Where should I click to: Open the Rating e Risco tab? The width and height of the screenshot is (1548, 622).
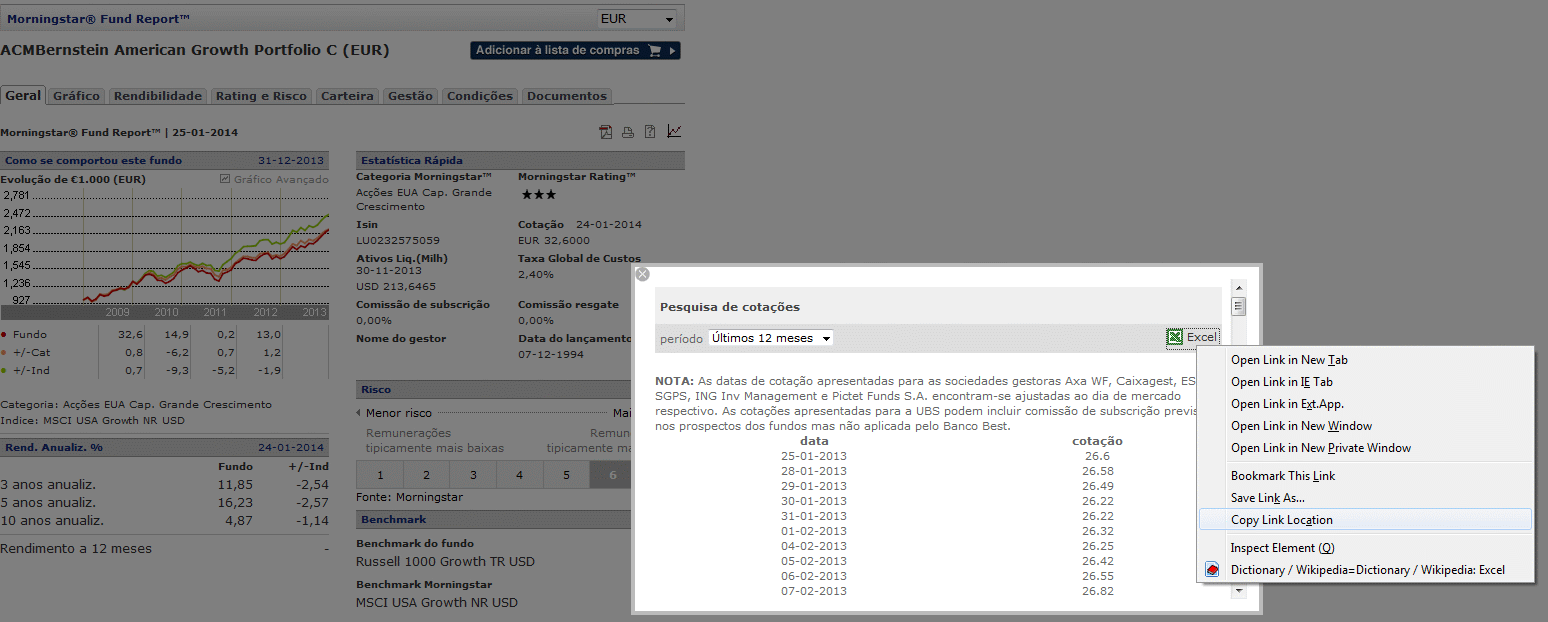pyautogui.click(x=261, y=96)
